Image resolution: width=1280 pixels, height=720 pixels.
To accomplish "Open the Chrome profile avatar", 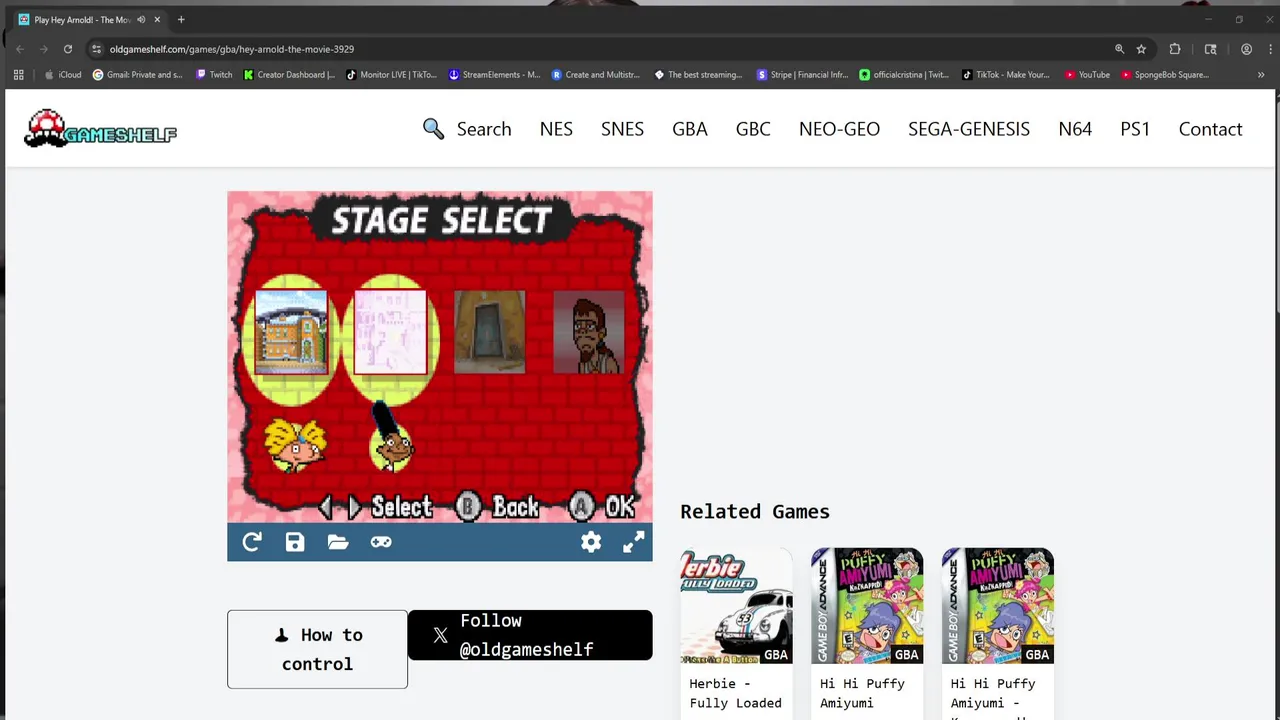I will pos(1246,49).
